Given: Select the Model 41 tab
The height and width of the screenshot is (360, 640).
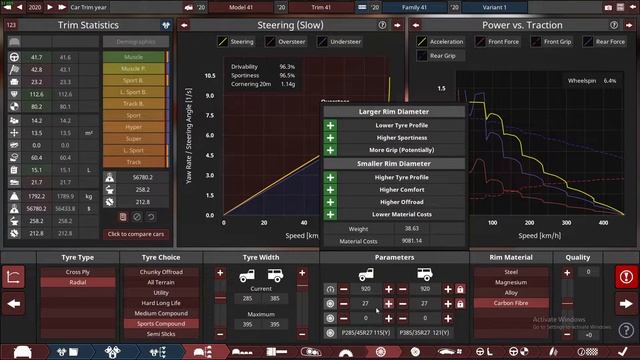Looking at the screenshot, I should point(241,7).
